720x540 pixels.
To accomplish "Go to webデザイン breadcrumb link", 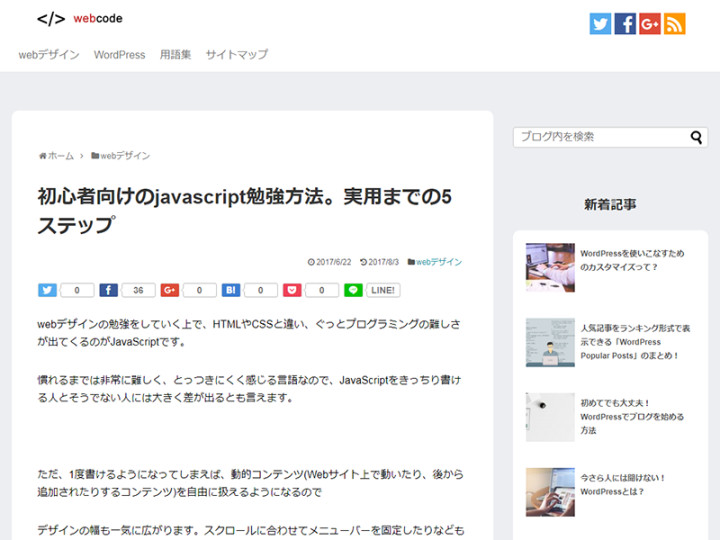I will [x=125, y=156].
